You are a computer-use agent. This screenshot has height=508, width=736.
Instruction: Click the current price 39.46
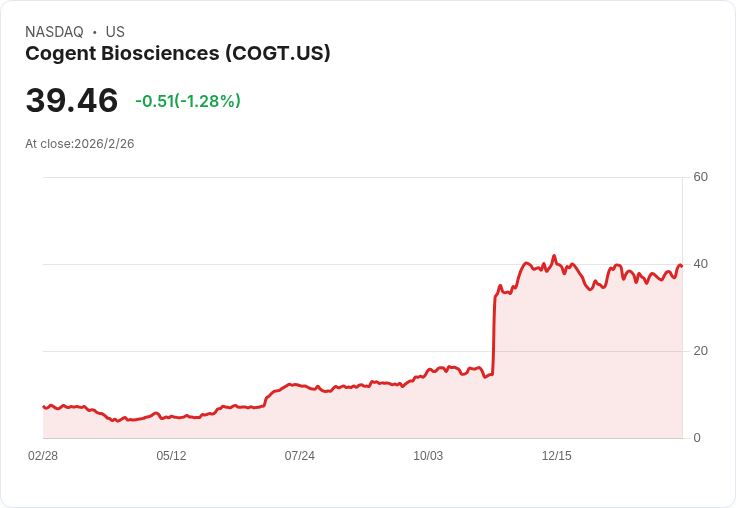click(72, 101)
